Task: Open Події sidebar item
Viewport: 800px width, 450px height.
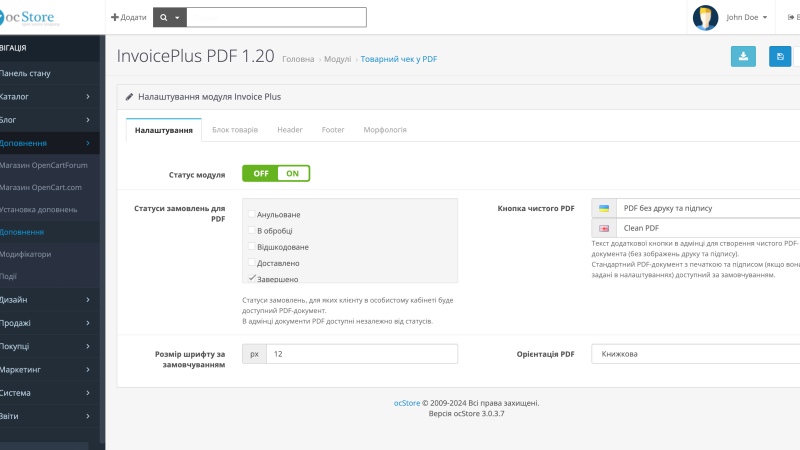Action: click(x=49, y=277)
